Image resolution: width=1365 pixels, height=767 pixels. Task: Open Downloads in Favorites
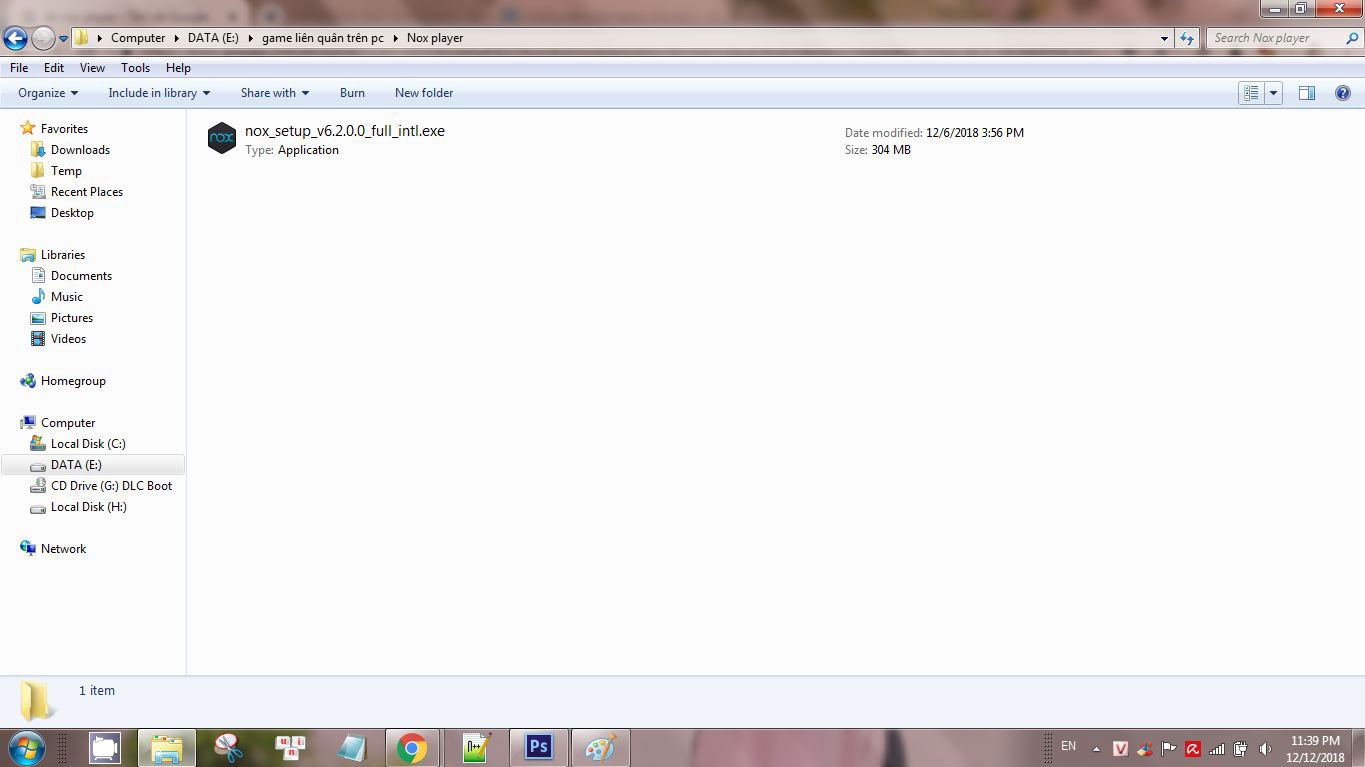point(80,150)
